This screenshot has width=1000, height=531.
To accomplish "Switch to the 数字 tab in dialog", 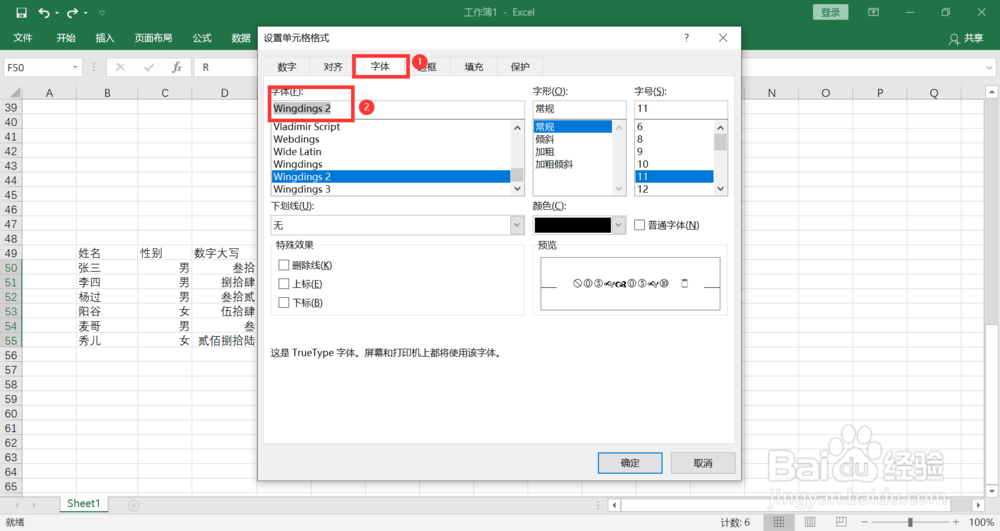I will (x=287, y=67).
